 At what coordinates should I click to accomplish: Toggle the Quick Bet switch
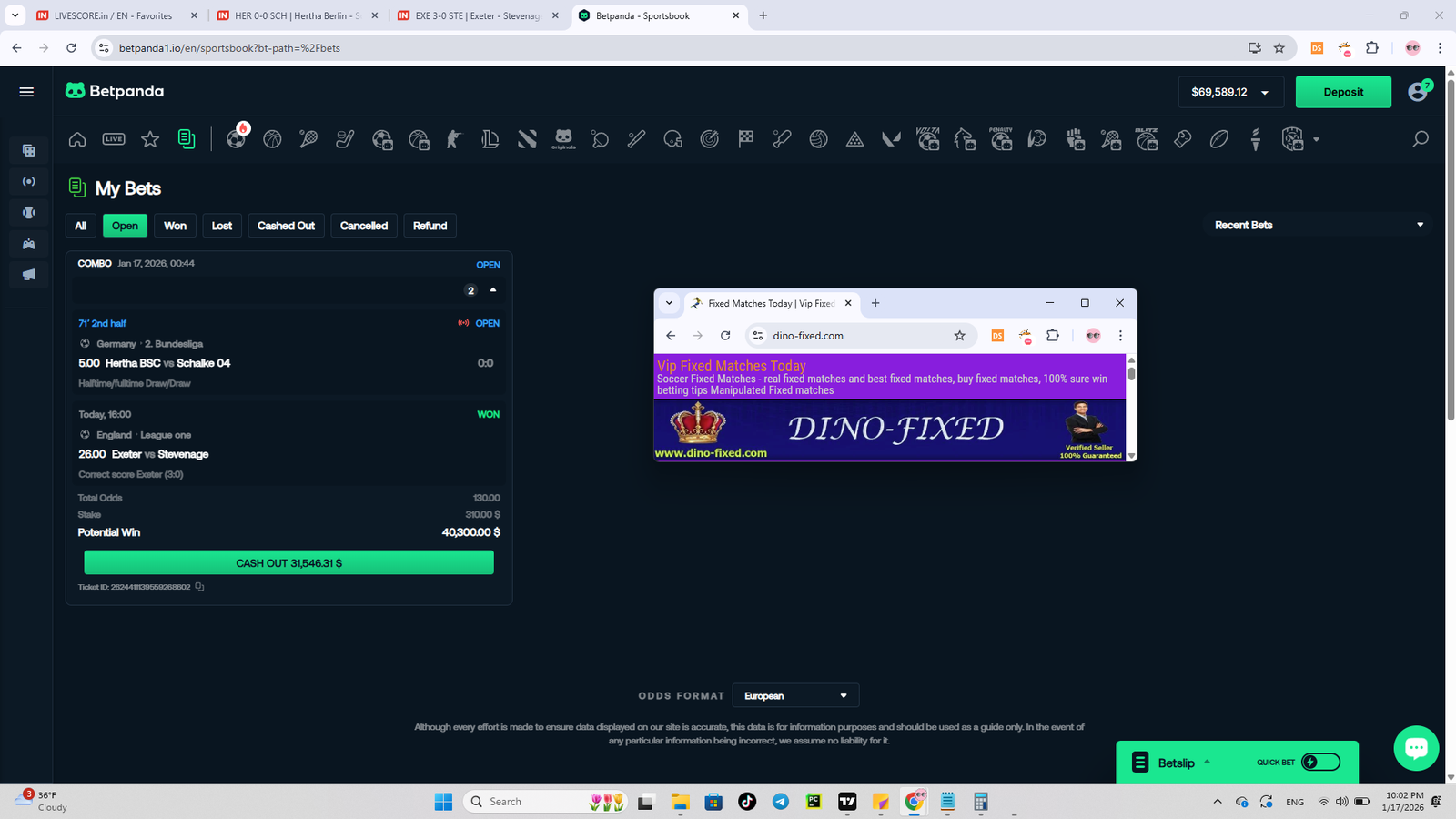point(1320,763)
